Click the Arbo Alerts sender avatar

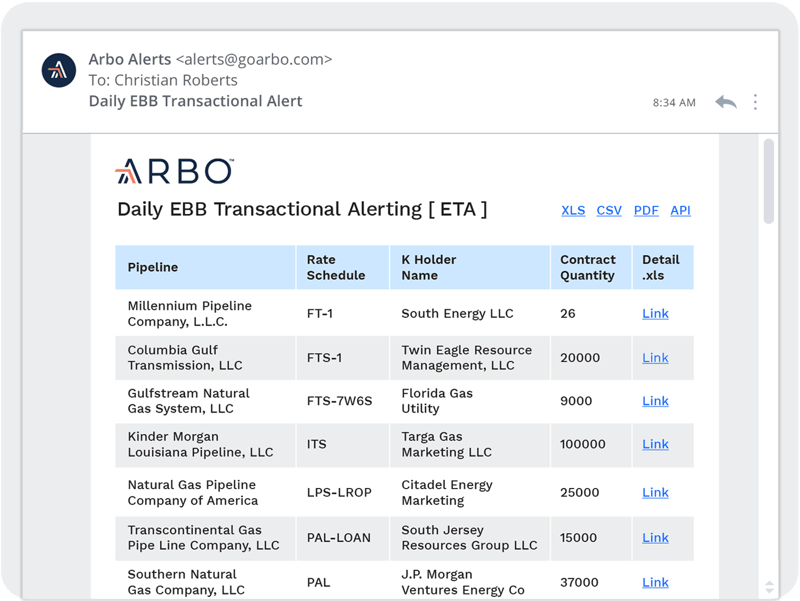coord(59,70)
